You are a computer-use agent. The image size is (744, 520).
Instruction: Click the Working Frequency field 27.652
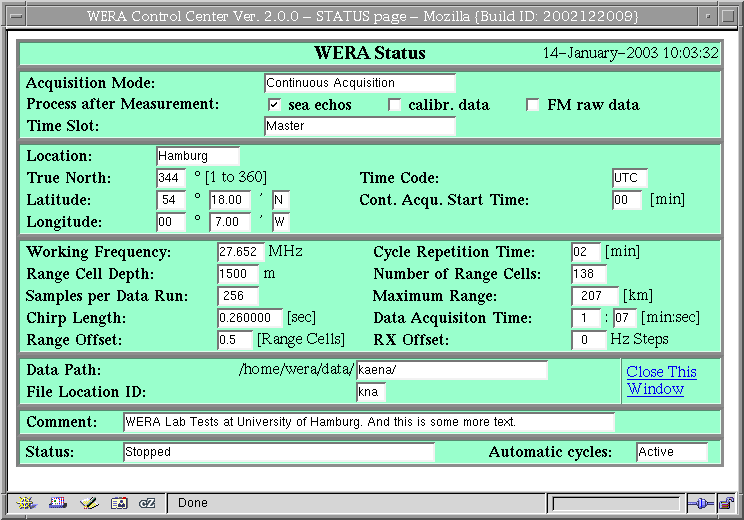pyautogui.click(x=241, y=252)
